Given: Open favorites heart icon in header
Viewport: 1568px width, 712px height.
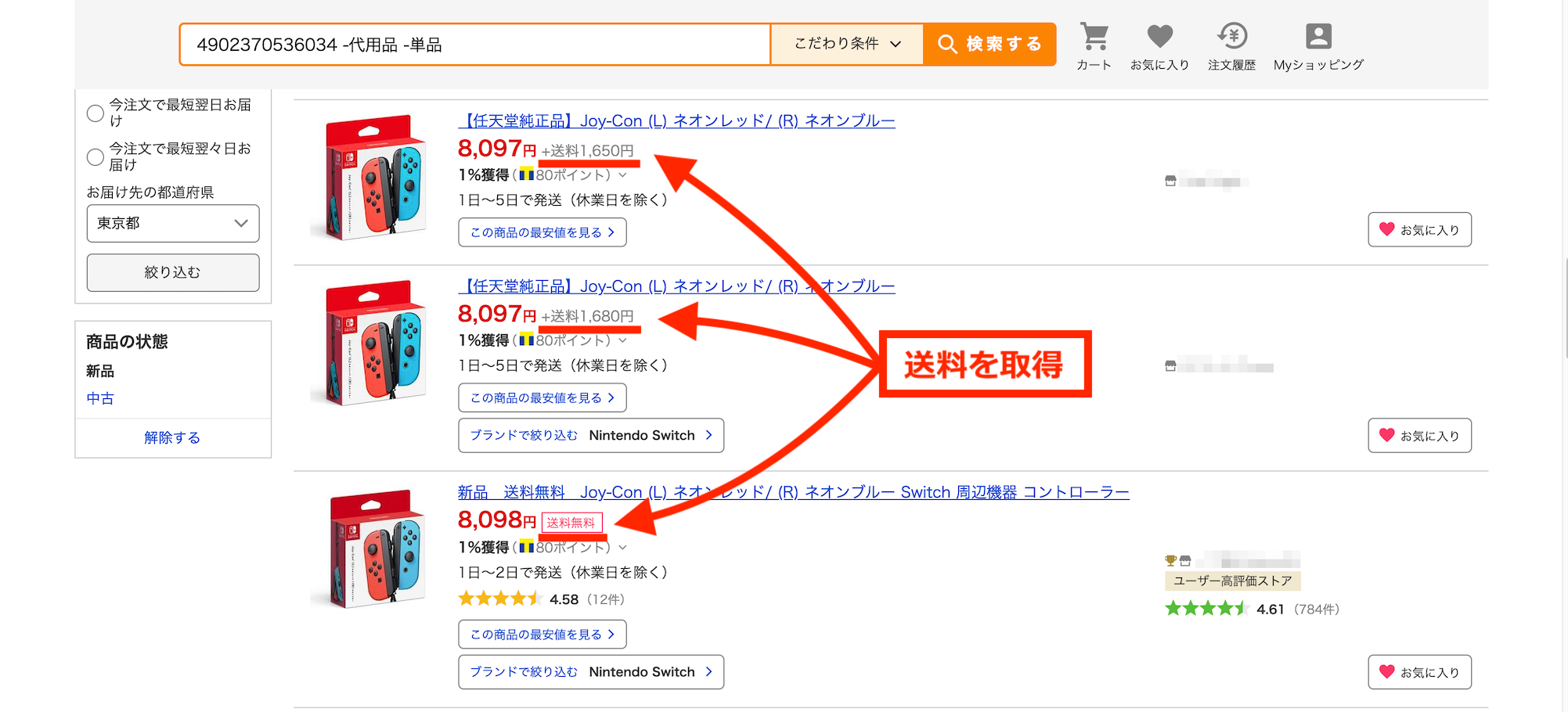Looking at the screenshot, I should click(1159, 38).
